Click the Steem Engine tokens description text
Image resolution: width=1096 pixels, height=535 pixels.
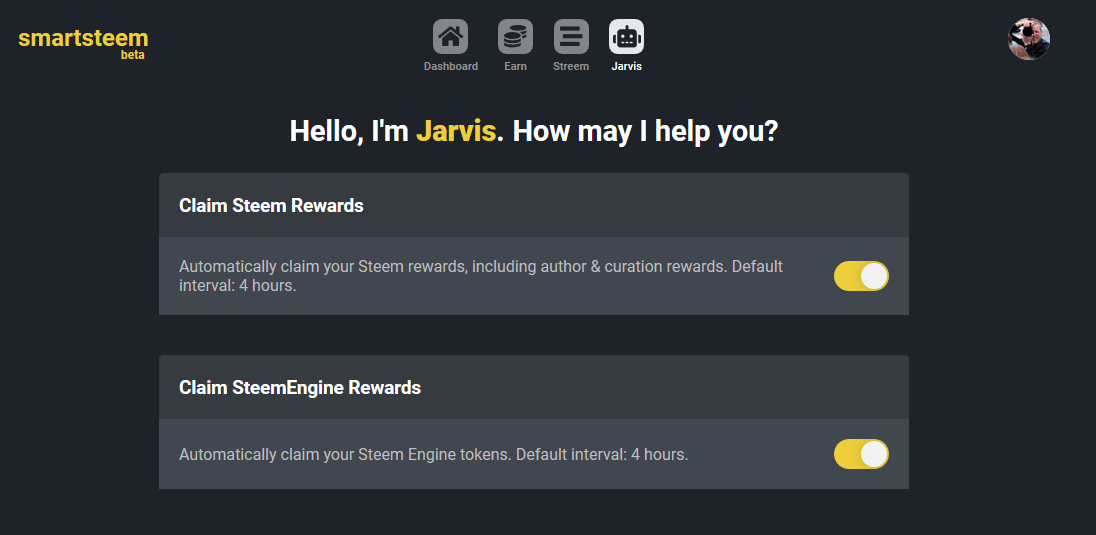[433, 454]
